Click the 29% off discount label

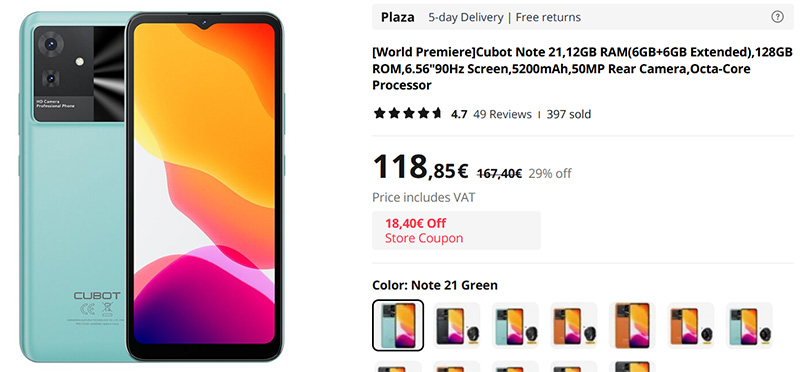[x=549, y=173]
